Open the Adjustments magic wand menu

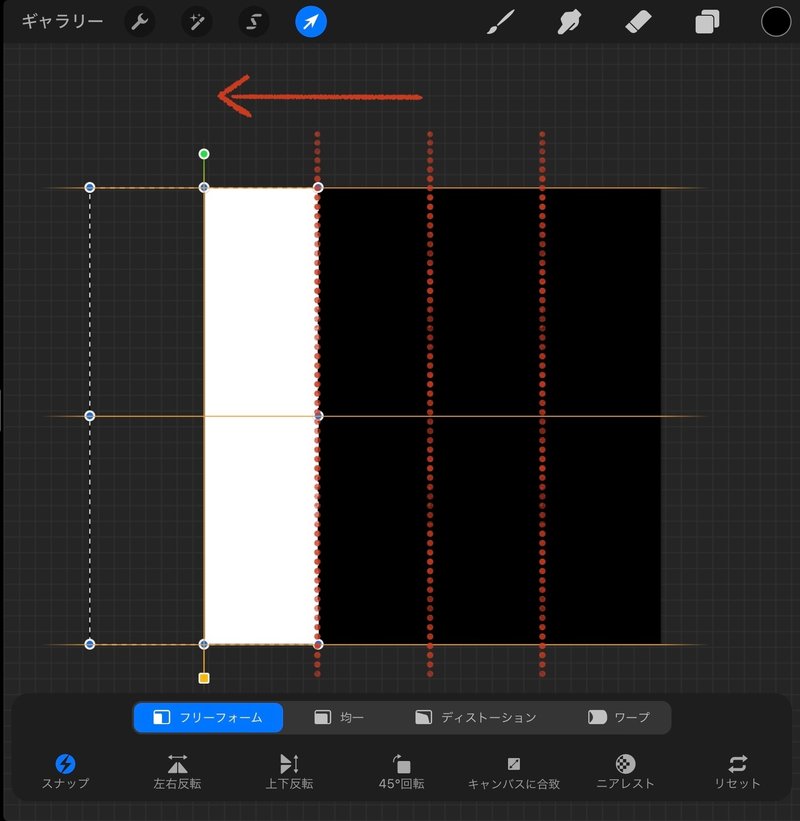[196, 21]
